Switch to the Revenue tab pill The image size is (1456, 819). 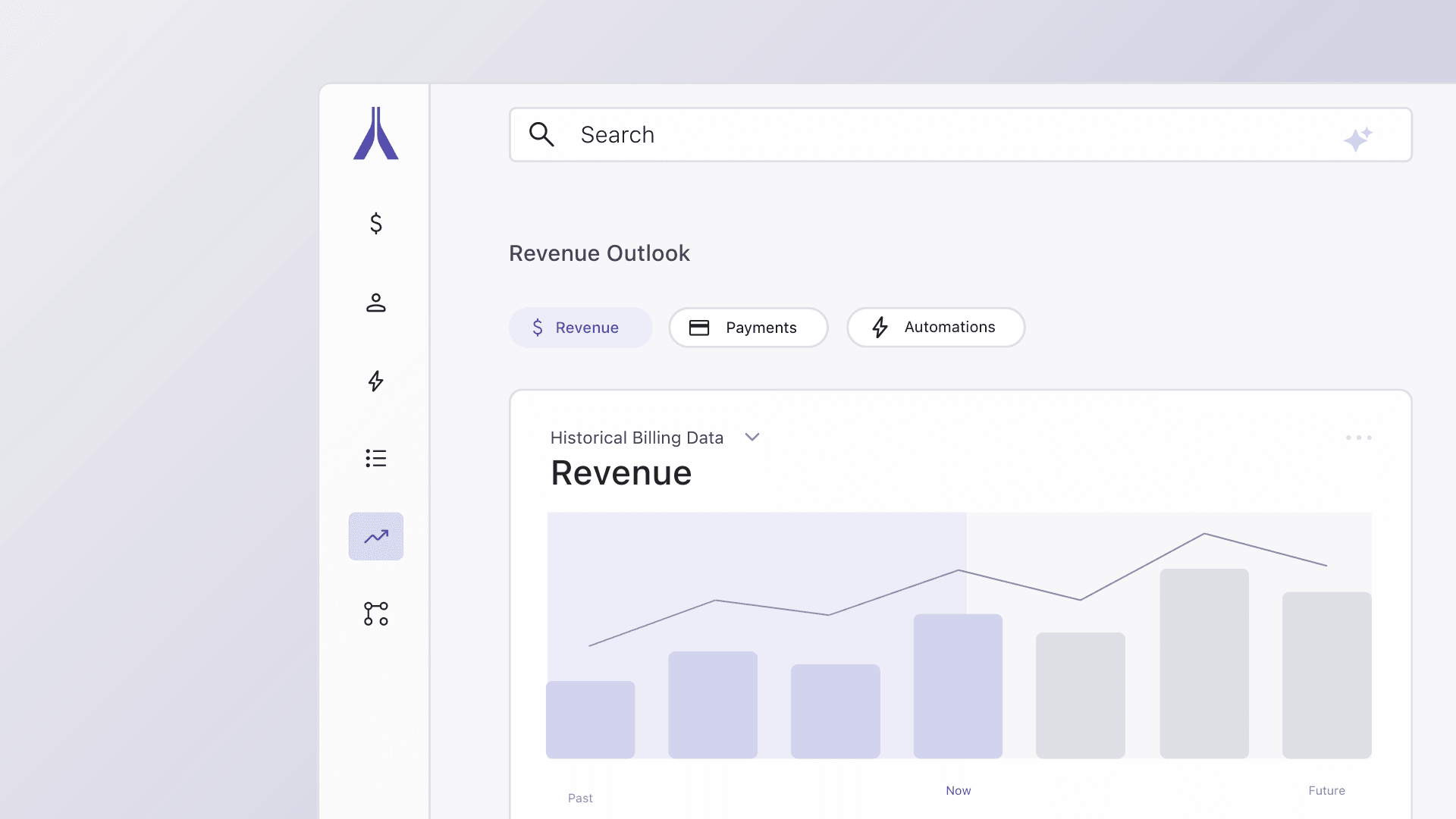pos(580,328)
